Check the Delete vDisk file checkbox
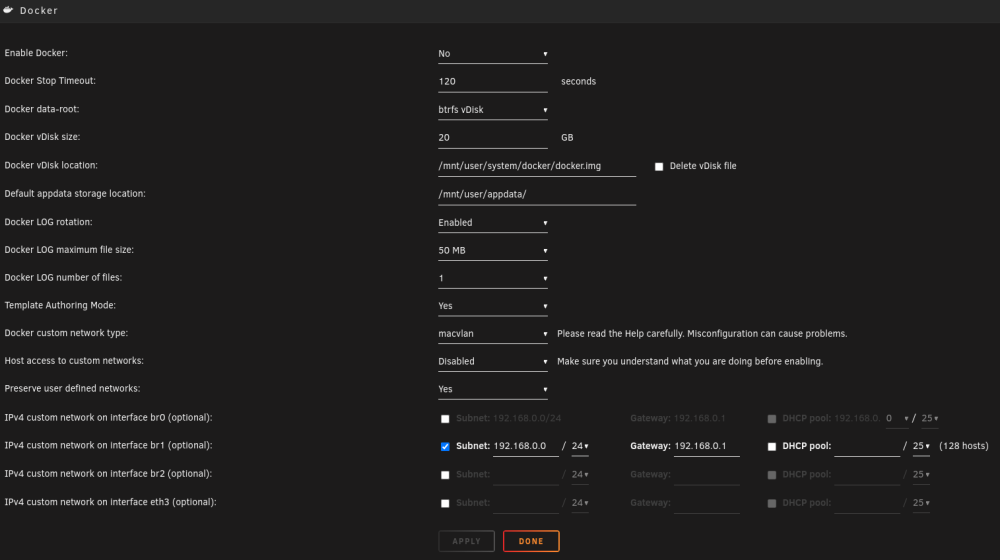 click(659, 166)
